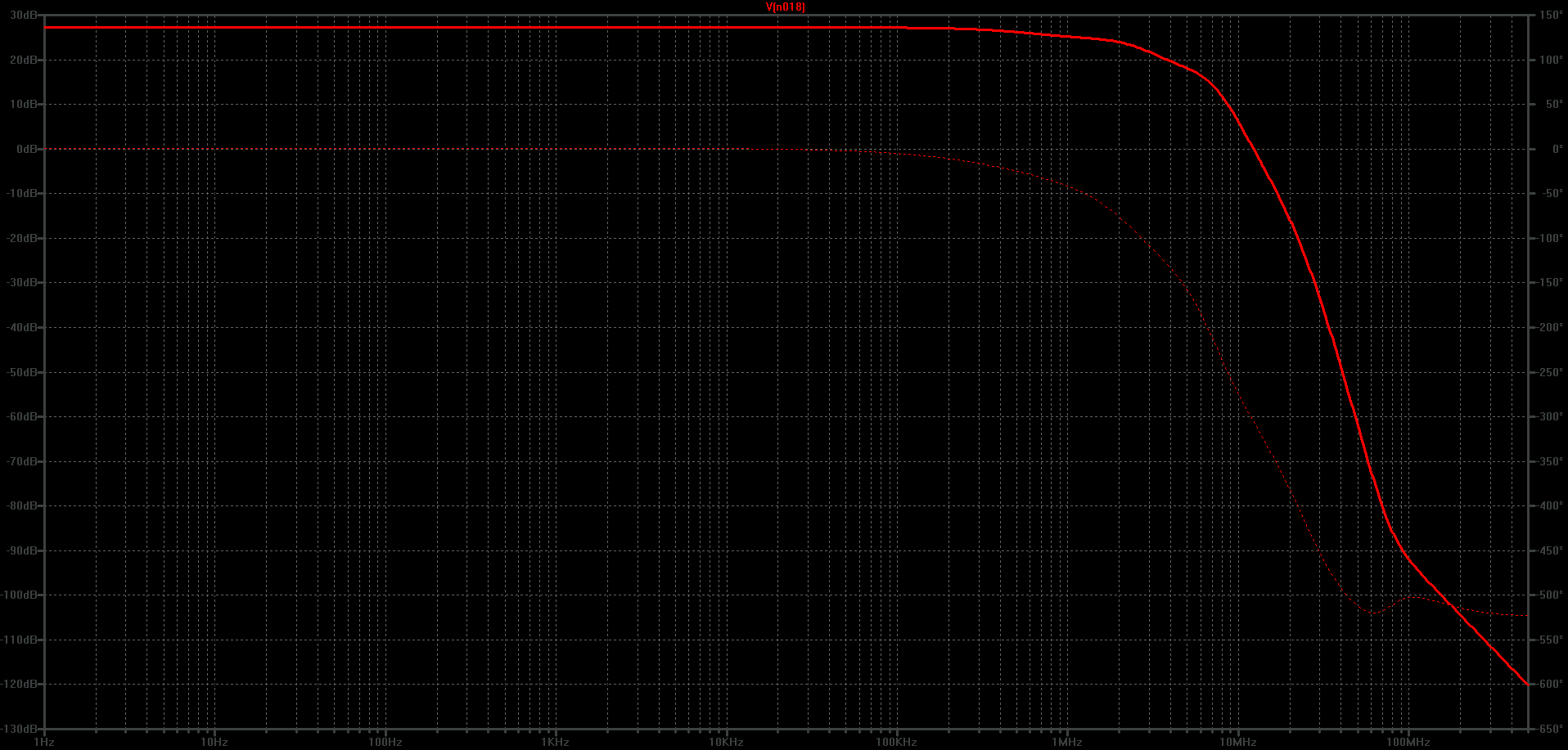Image resolution: width=1568 pixels, height=750 pixels.
Task: Click the -200° phase axis label
Action: (1551, 327)
